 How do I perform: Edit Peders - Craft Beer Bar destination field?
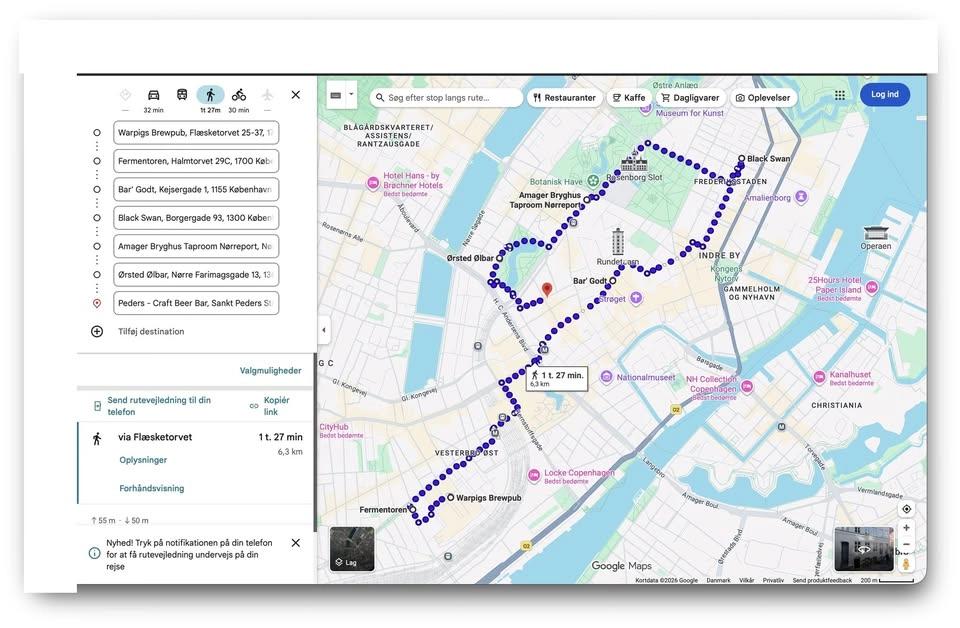pos(196,303)
